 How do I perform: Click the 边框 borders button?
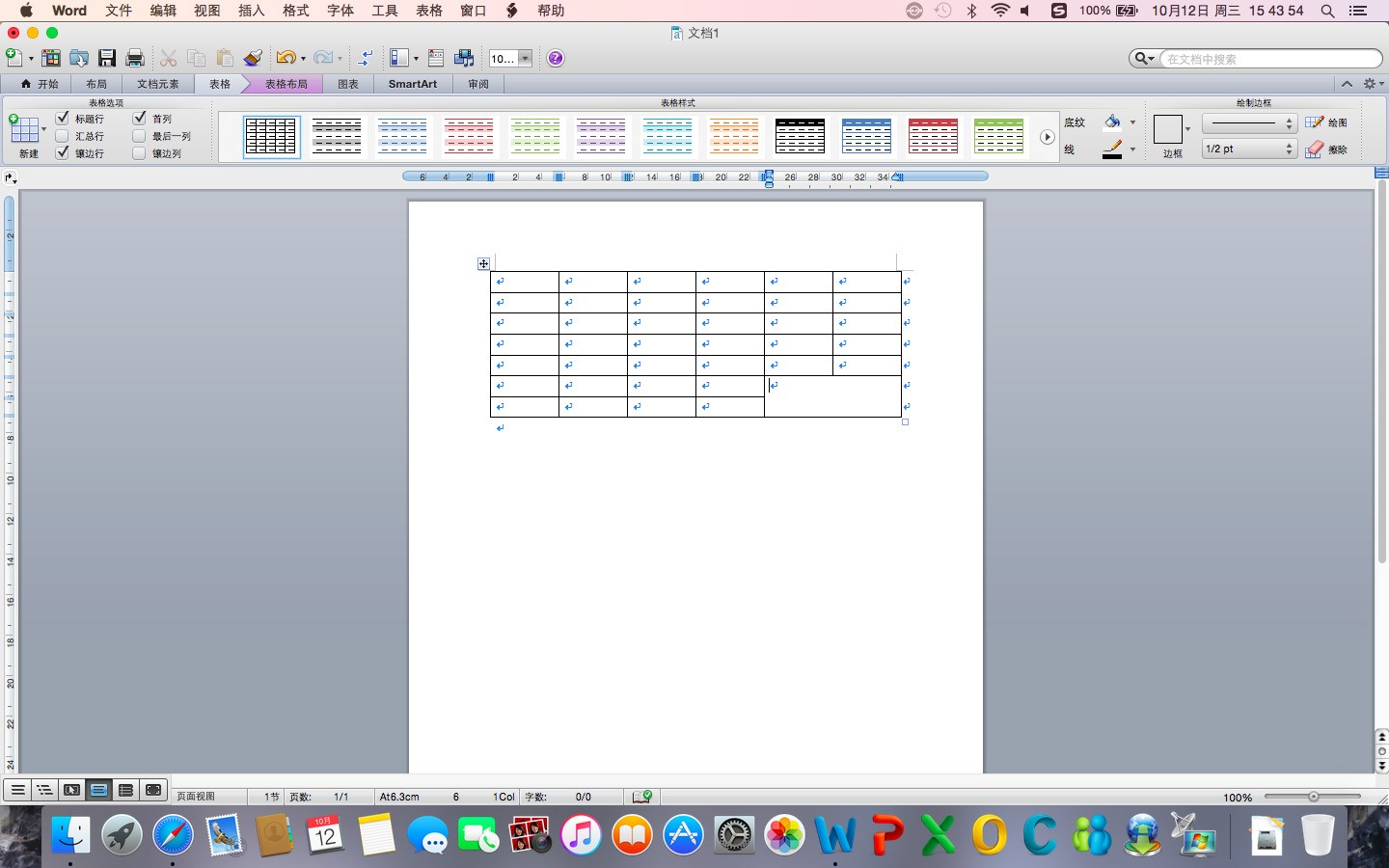pos(1168,130)
